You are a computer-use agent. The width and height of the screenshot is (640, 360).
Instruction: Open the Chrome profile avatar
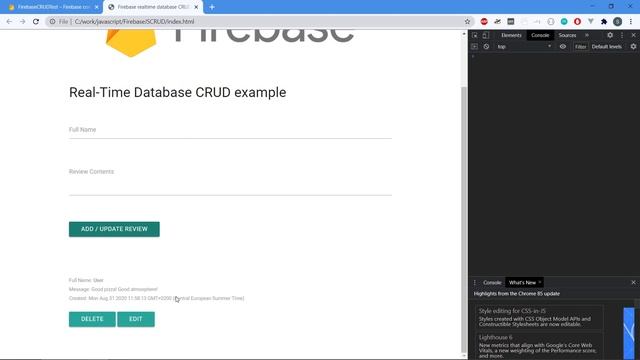tap(618, 22)
